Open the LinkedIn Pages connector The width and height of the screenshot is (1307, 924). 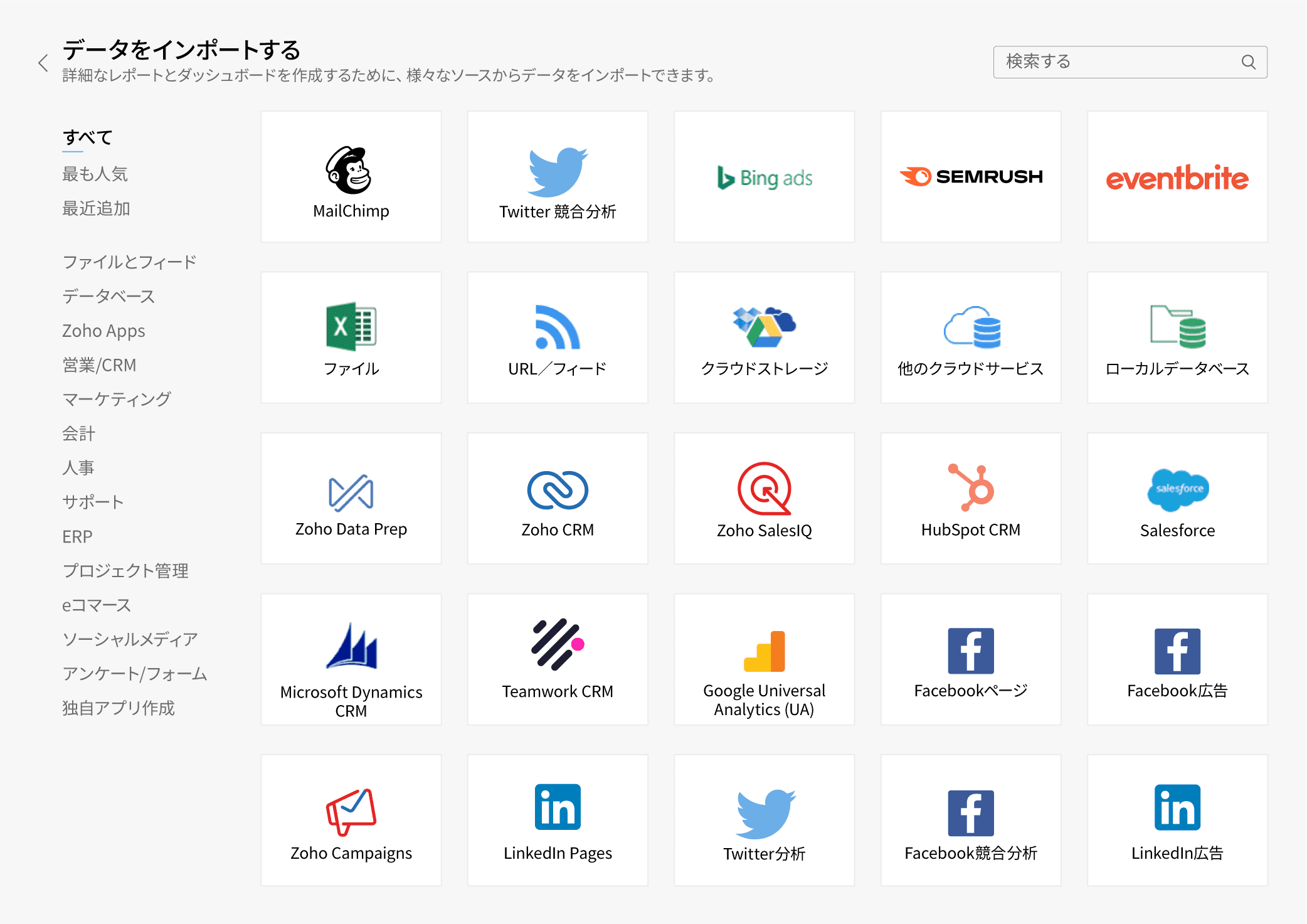coord(557,820)
